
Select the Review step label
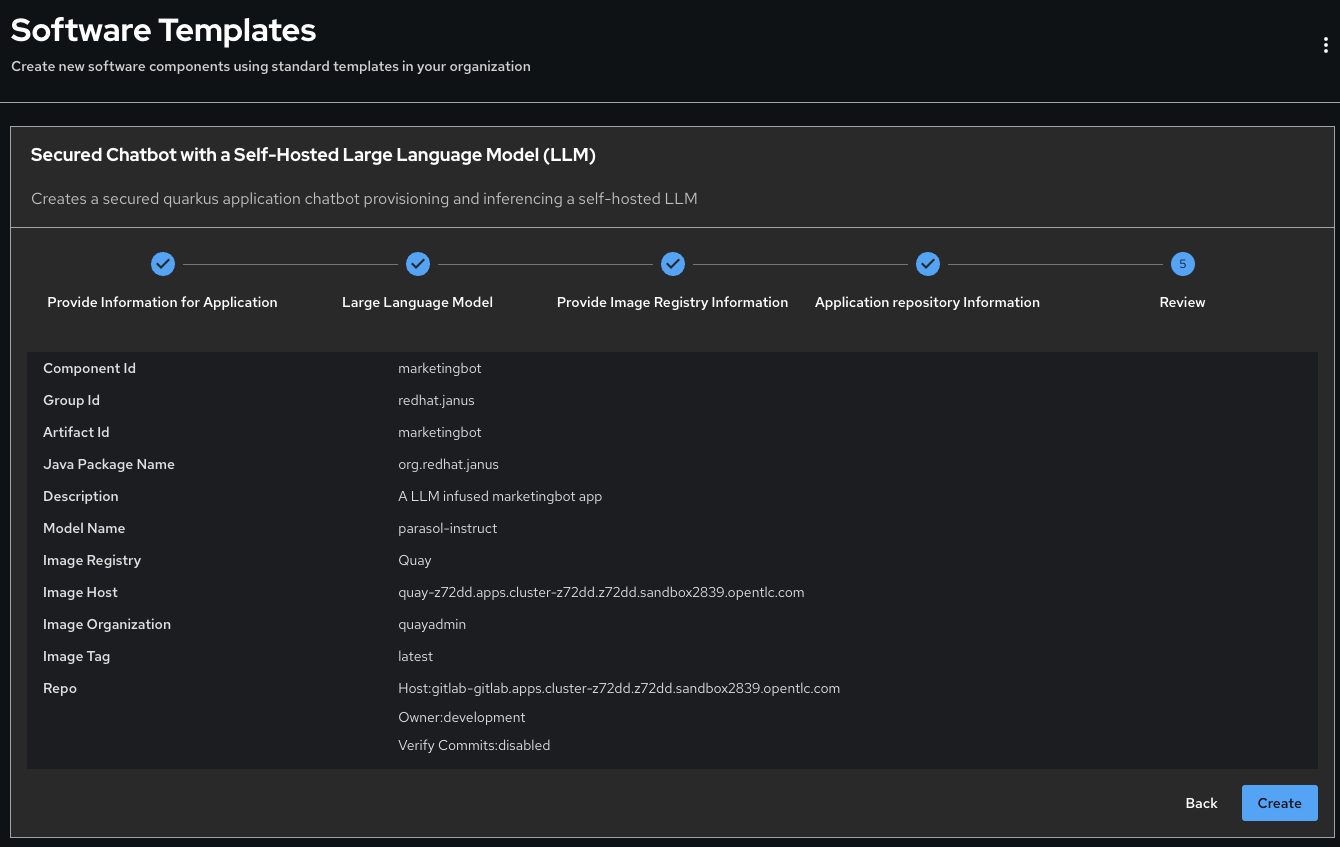(x=1182, y=302)
